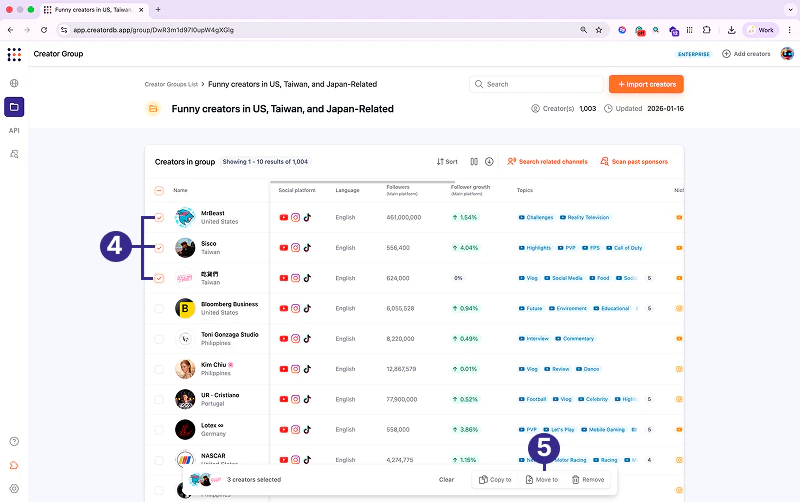Screen dimensions: 800x502
Task: Open the Work profile menu in browser
Action: tap(761, 30)
